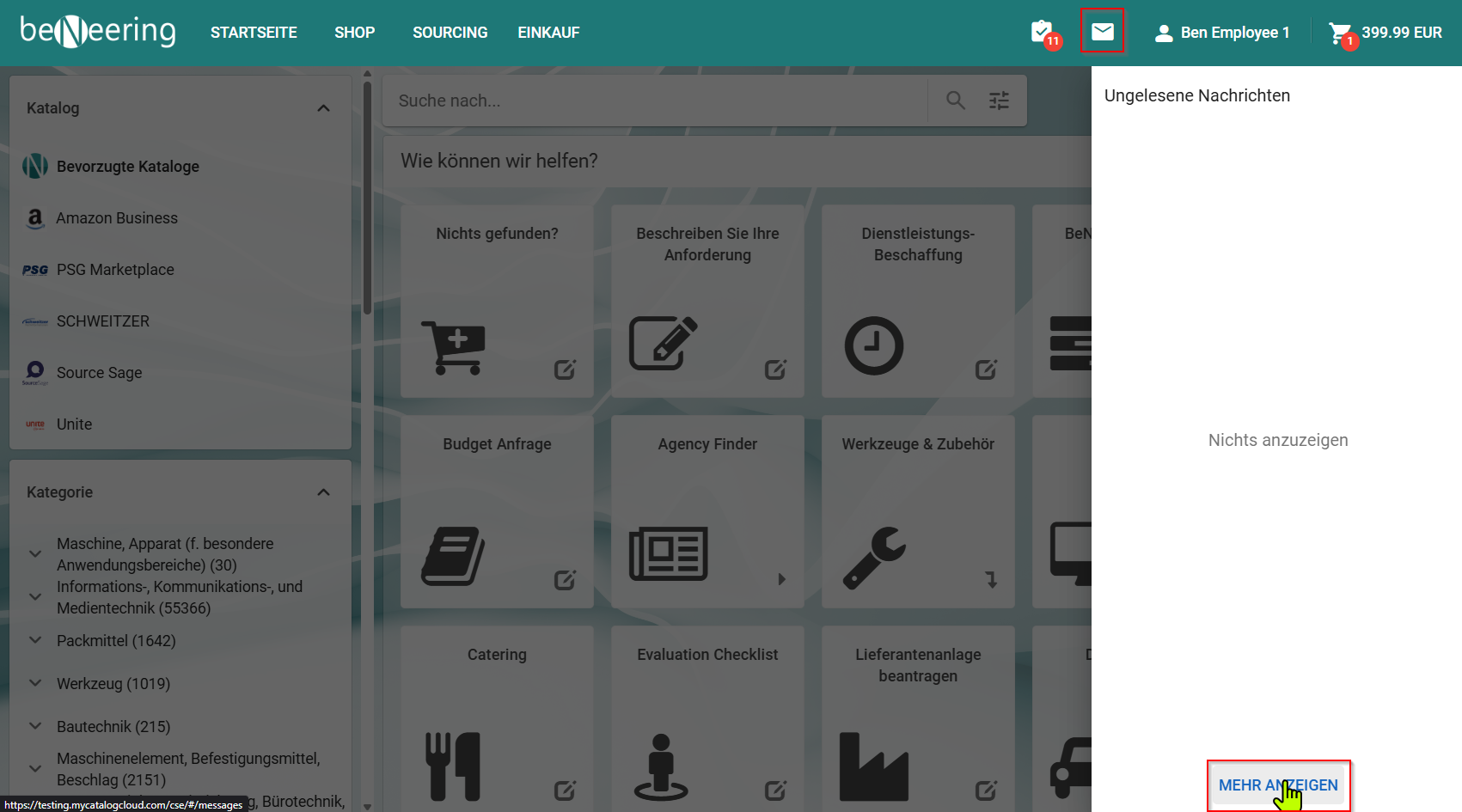Open the SOURCING menu item
Image resolution: width=1462 pixels, height=812 pixels.
click(x=450, y=33)
